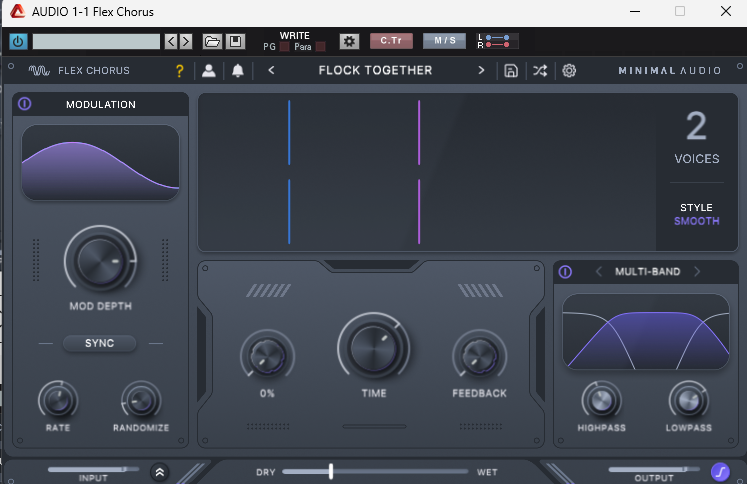Viewport: 747px width, 484px height.
Task: Toggle the PG write checkbox
Action: (x=284, y=47)
